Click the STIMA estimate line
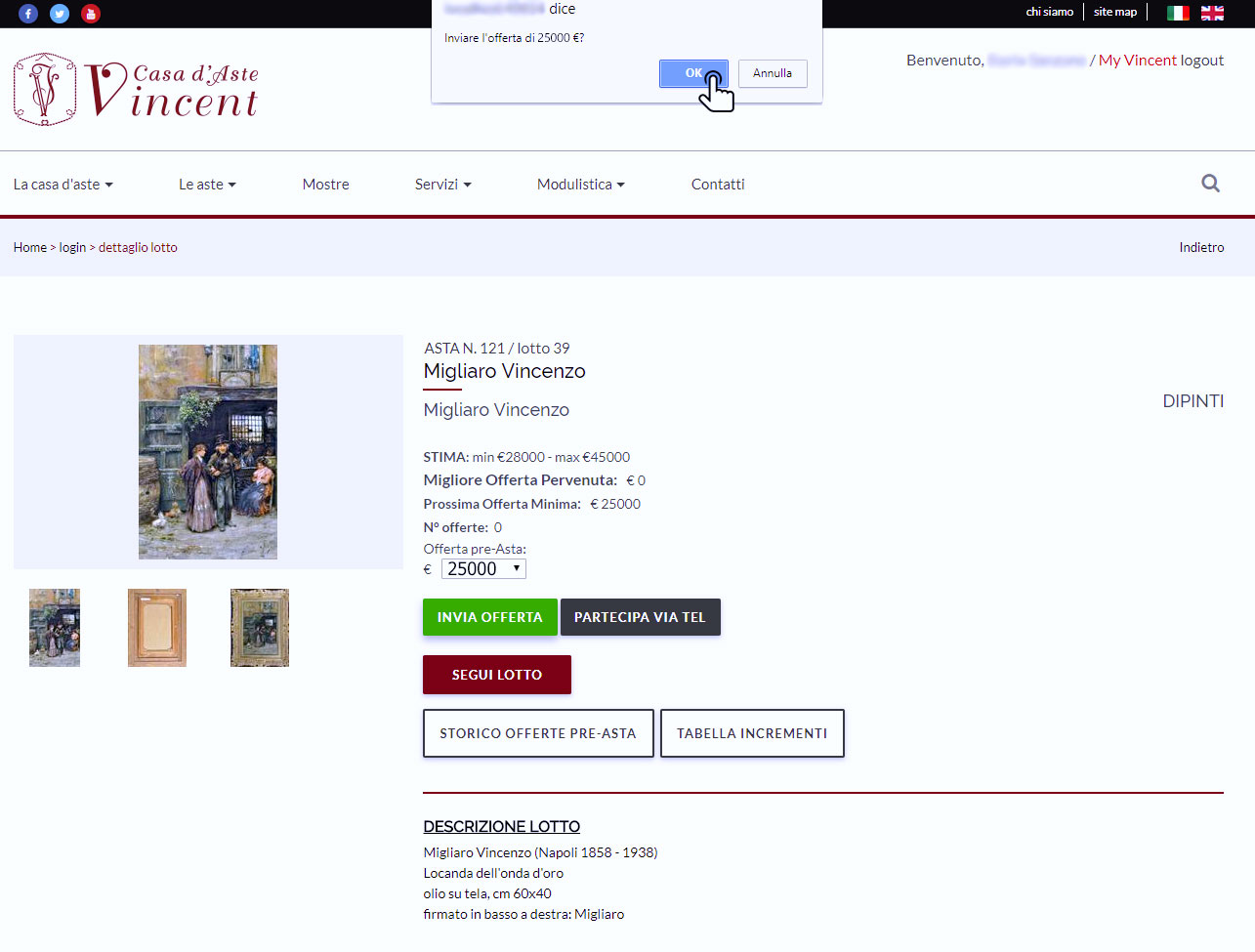This screenshot has width=1255, height=952. click(527, 457)
